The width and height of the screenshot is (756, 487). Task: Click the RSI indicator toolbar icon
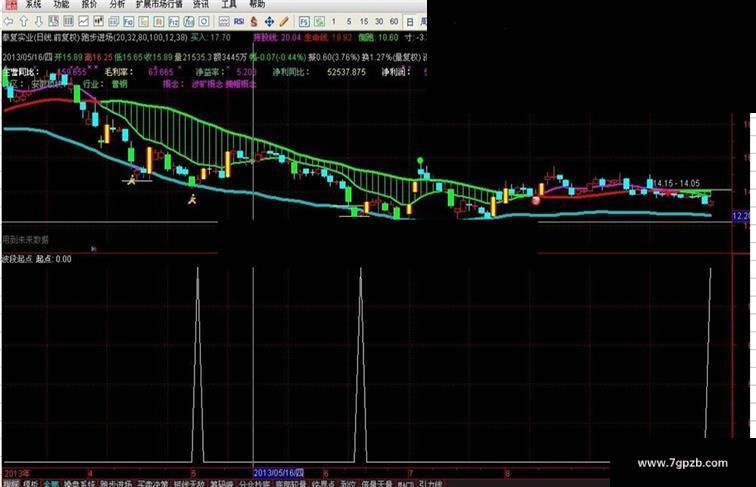click(239, 21)
